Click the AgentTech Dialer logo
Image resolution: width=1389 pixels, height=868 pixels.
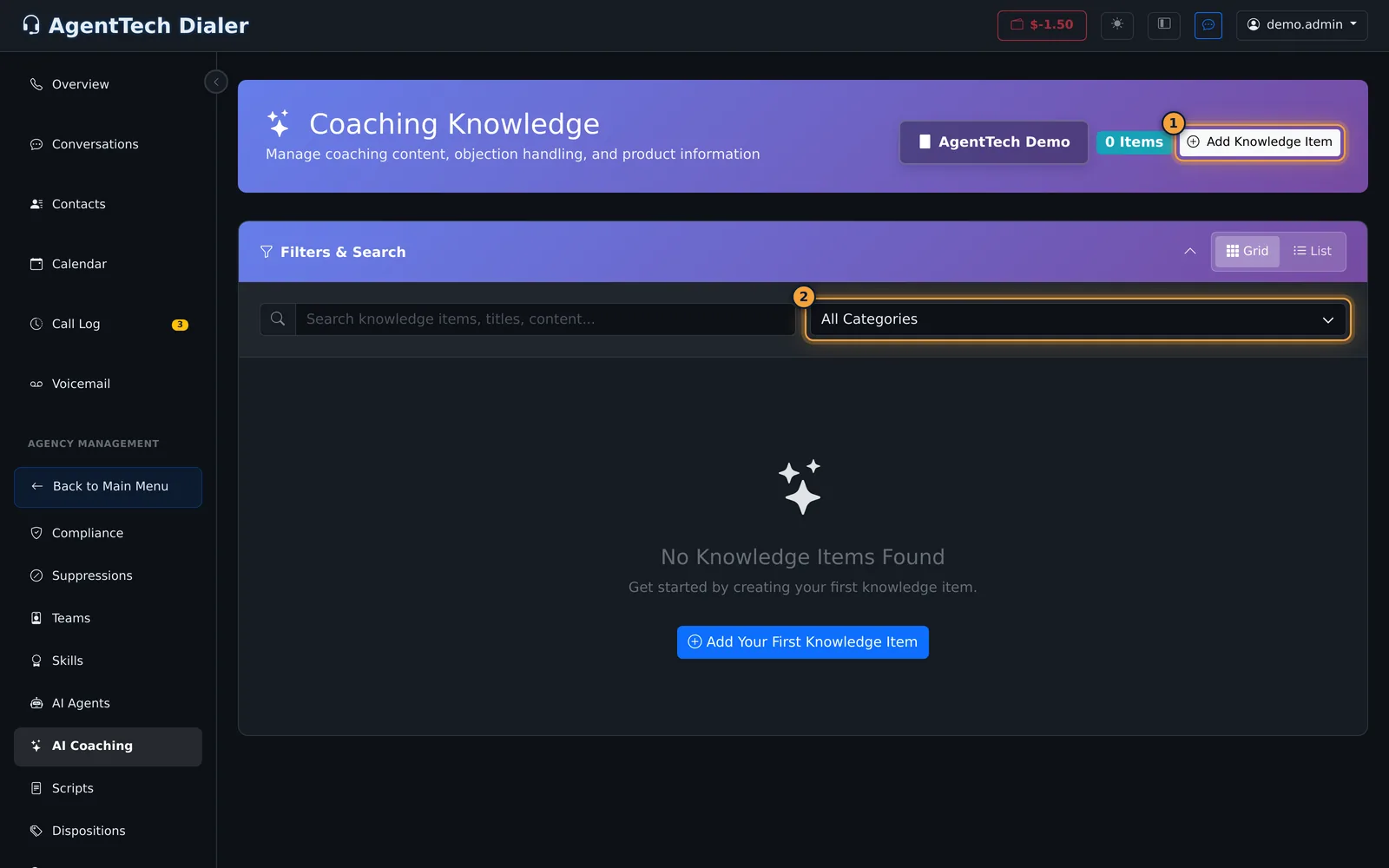135,25
